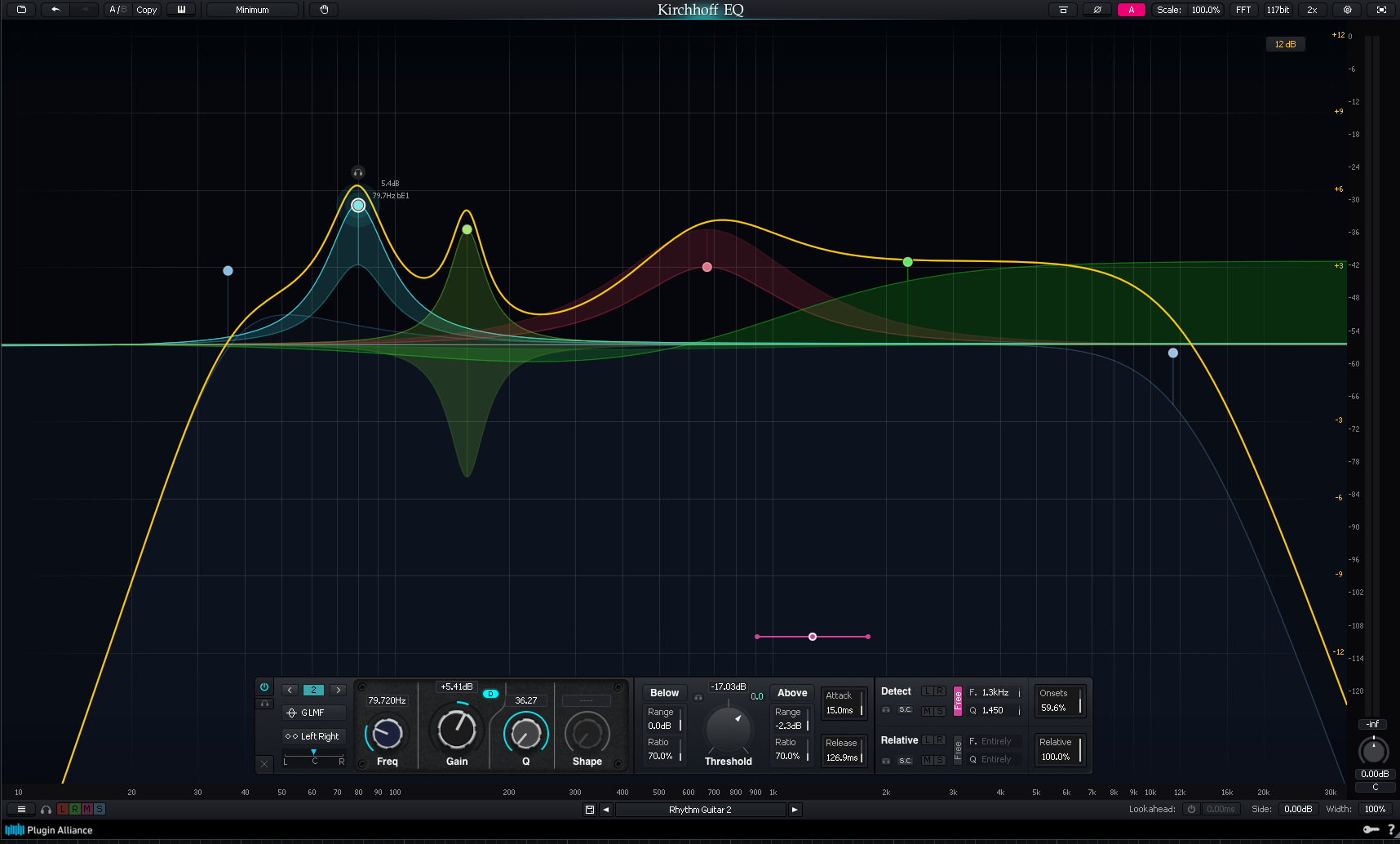Toggle L channel monitor button

coord(63,809)
